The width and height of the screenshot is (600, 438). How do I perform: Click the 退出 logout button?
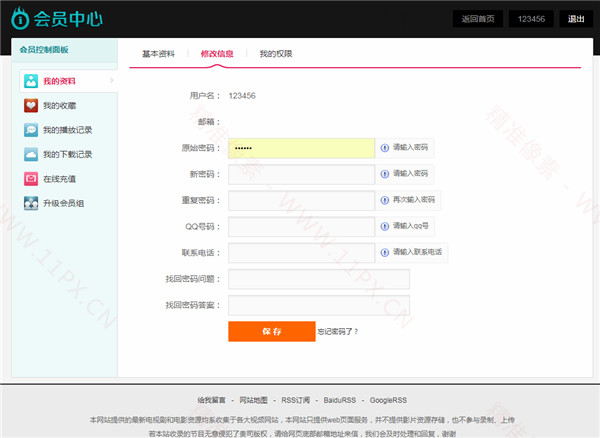click(x=576, y=19)
